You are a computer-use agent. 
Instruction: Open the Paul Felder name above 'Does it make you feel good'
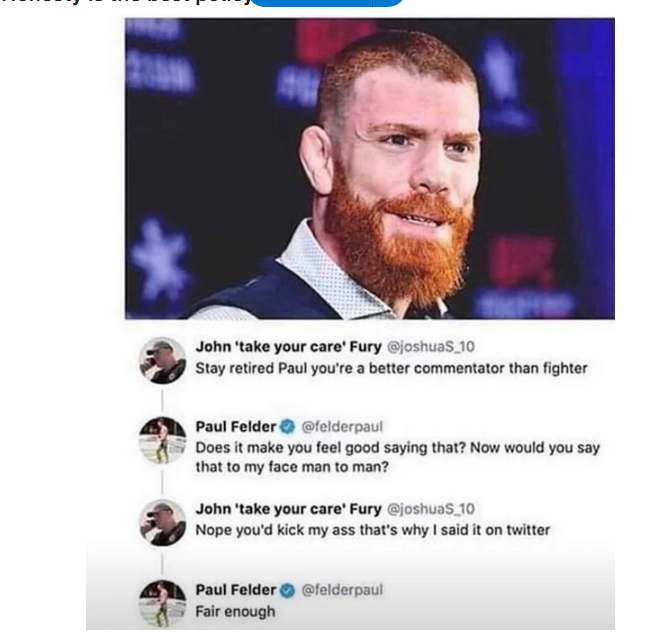pos(235,427)
